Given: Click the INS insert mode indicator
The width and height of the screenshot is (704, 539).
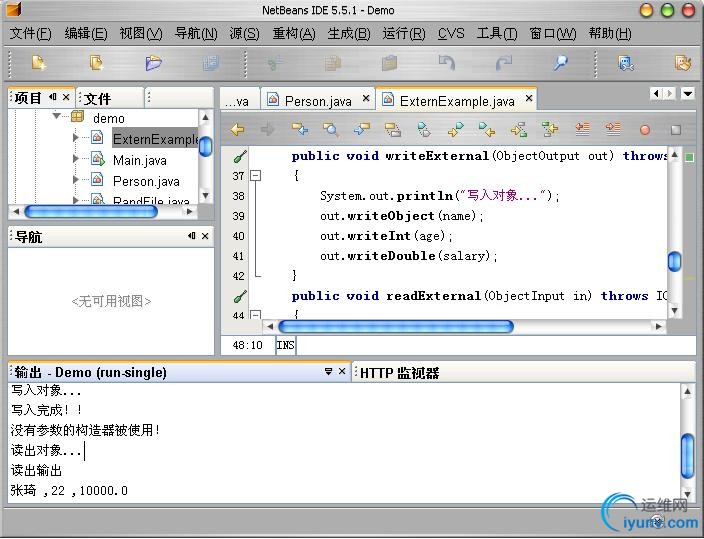Looking at the screenshot, I should pyautogui.click(x=286, y=345).
